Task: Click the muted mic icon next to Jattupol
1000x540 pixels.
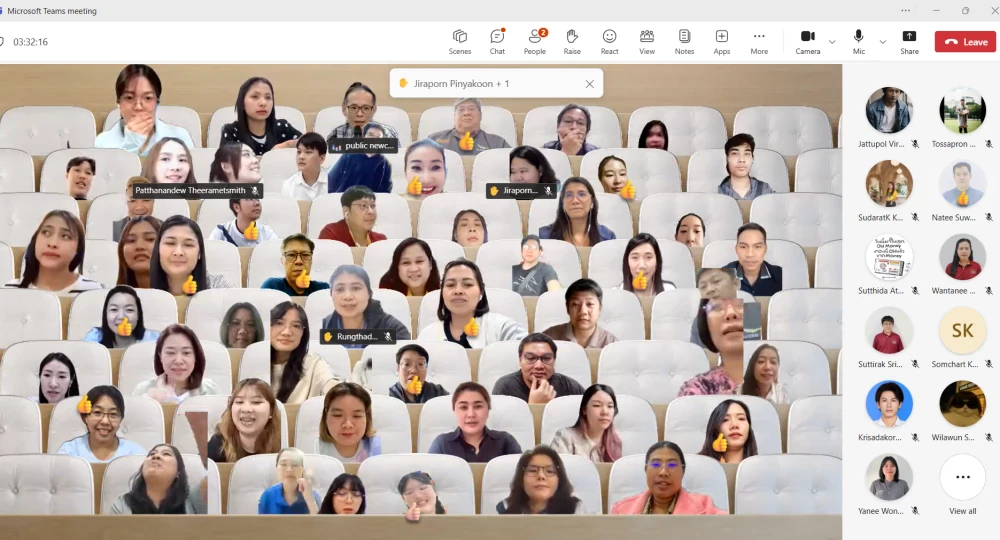Action: coord(915,144)
